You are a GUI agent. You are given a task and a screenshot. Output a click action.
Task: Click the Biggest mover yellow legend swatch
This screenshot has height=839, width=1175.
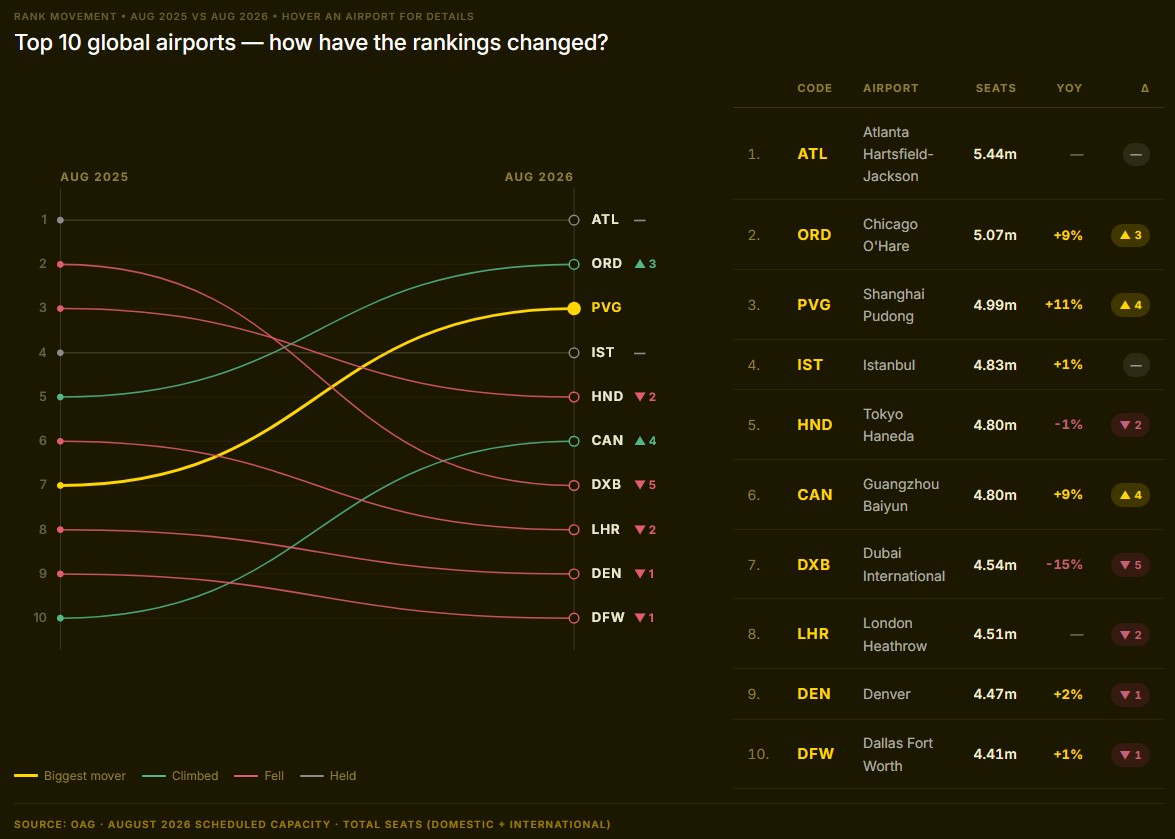coord(25,776)
